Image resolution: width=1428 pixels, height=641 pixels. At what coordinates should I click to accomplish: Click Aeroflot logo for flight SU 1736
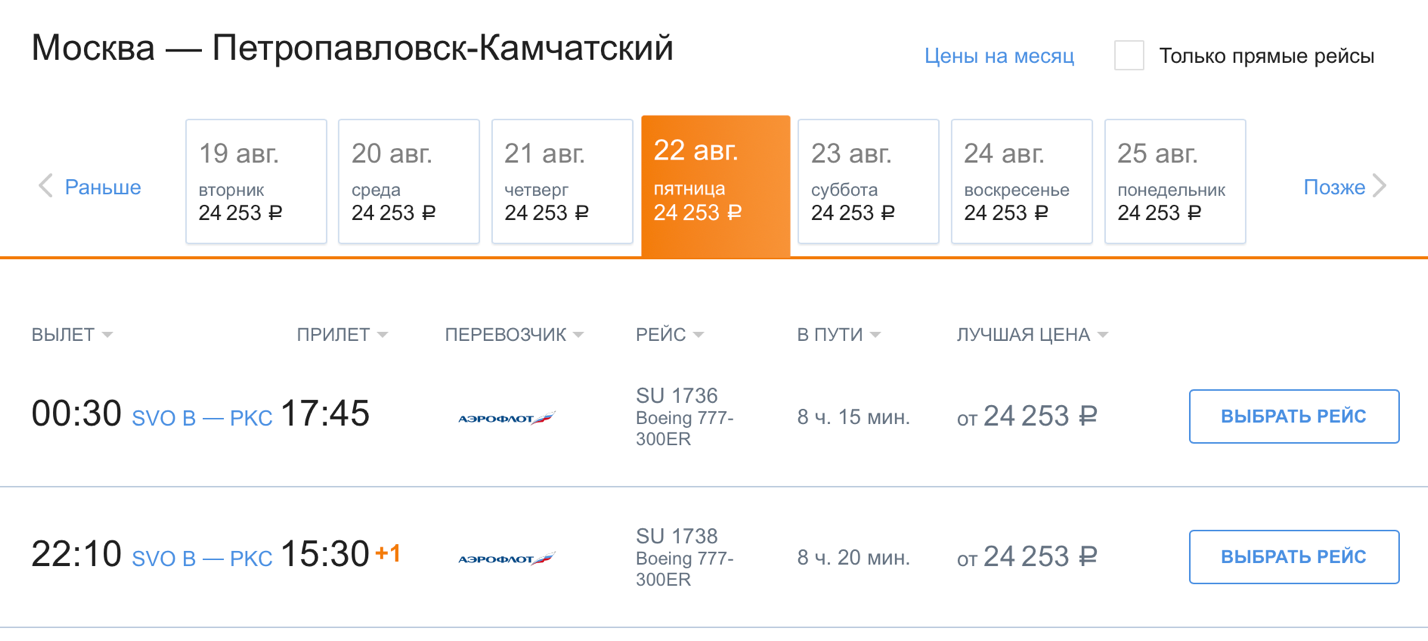click(x=506, y=418)
